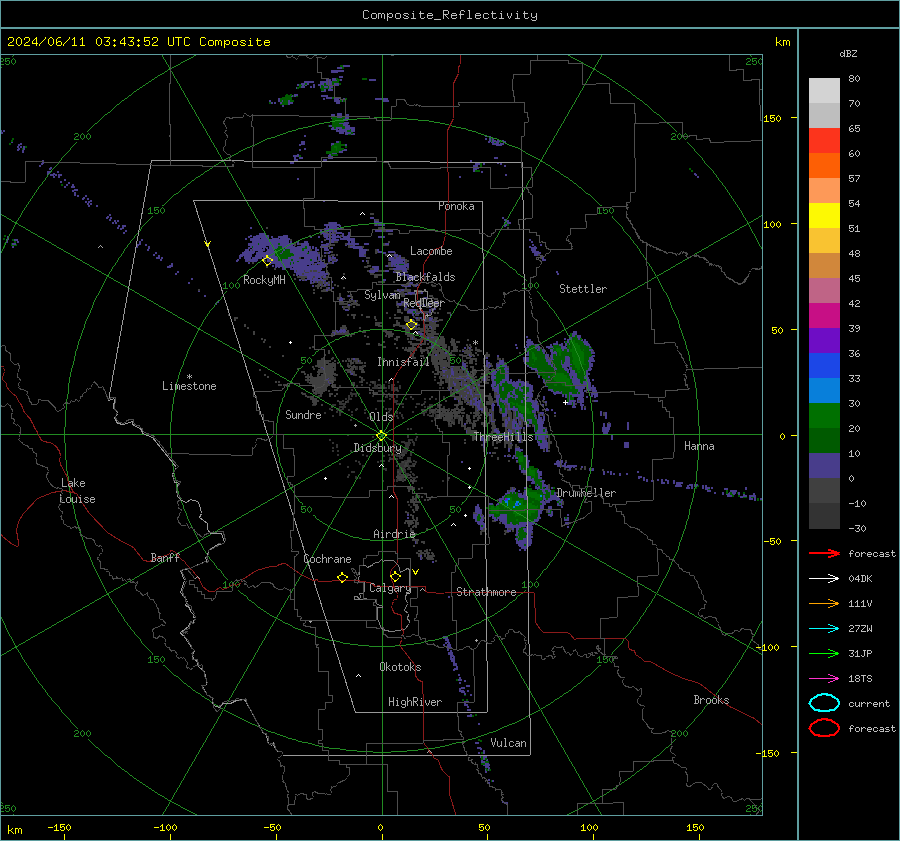Click the green 31JP arrow in legend

(824, 653)
